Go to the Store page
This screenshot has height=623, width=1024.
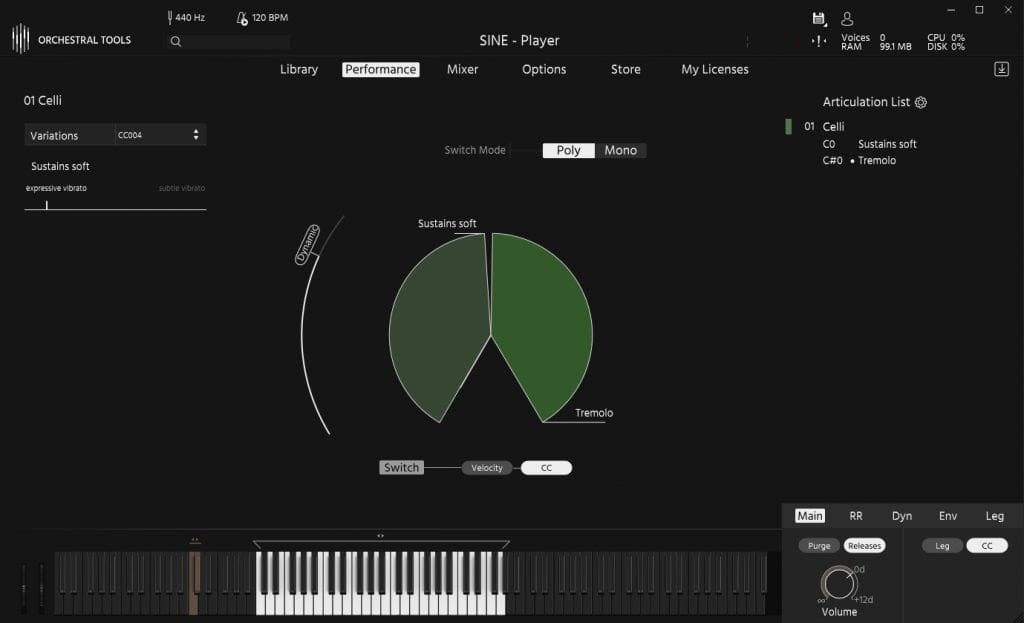tap(625, 69)
